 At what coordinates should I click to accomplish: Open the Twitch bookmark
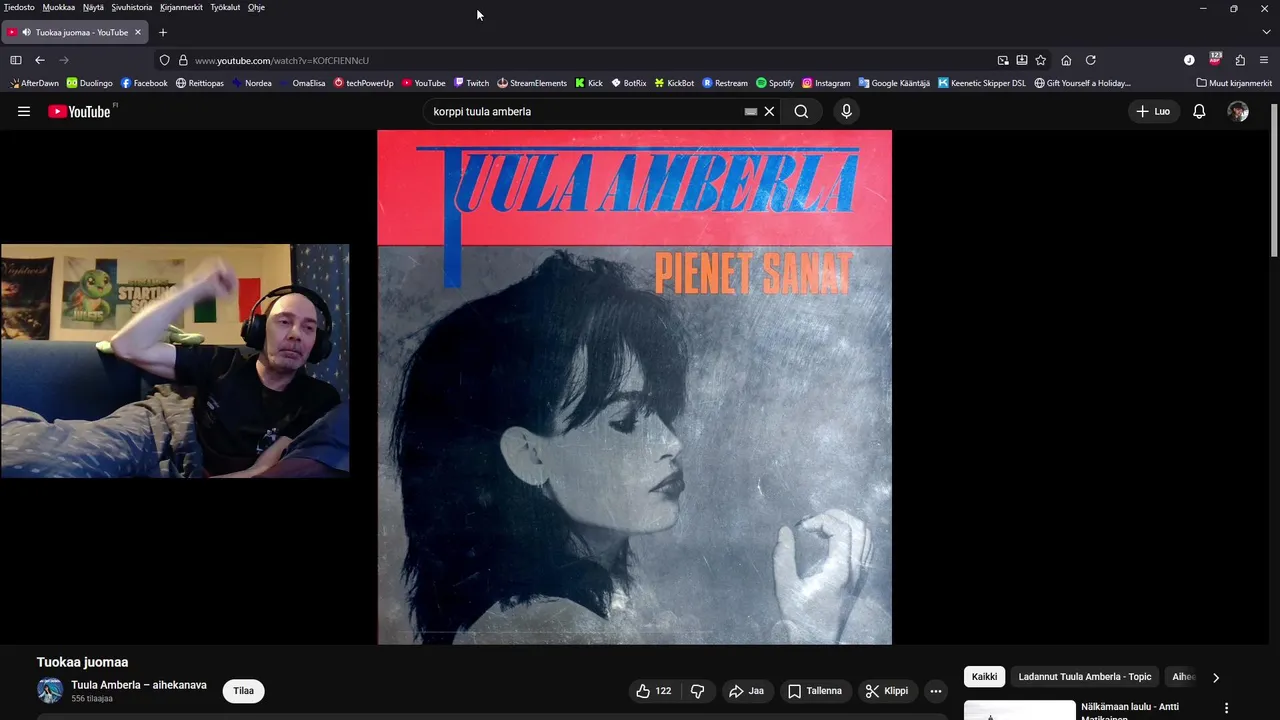point(471,83)
